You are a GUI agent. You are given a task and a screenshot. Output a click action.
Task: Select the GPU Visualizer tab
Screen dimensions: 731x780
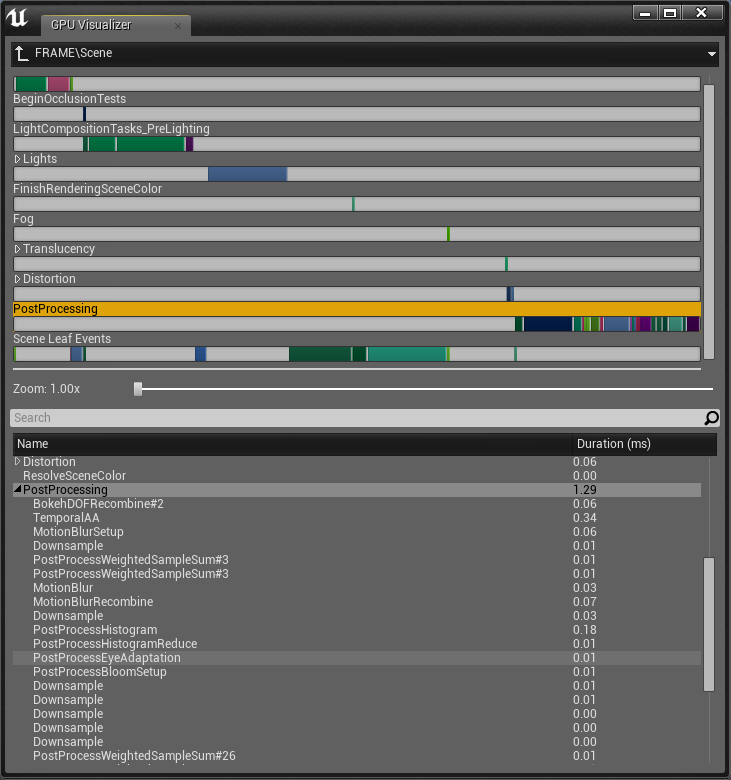pos(115,25)
